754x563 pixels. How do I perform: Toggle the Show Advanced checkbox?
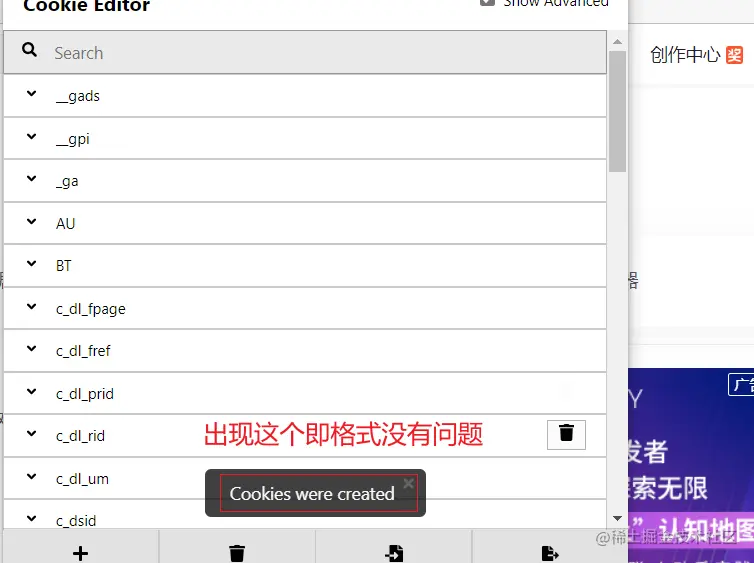pos(487,2)
